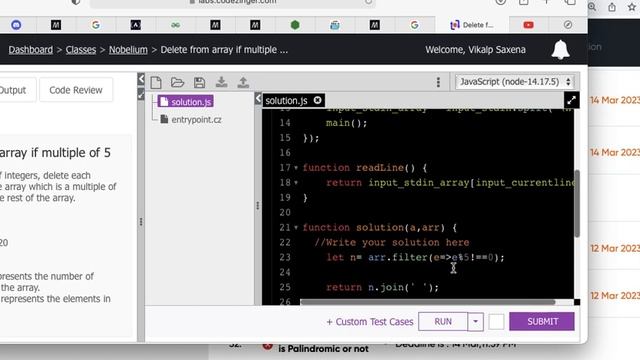Click the return n.join line of code
The image size is (640, 360).
pyautogui.click(x=382, y=287)
